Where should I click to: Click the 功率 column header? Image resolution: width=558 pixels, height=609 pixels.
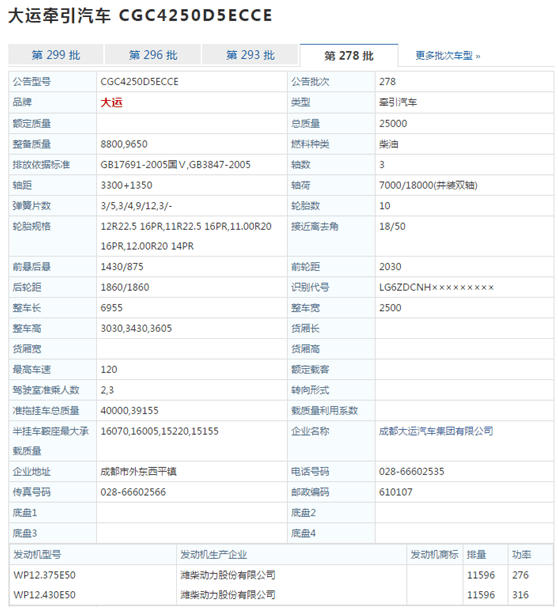pyautogui.click(x=521, y=554)
